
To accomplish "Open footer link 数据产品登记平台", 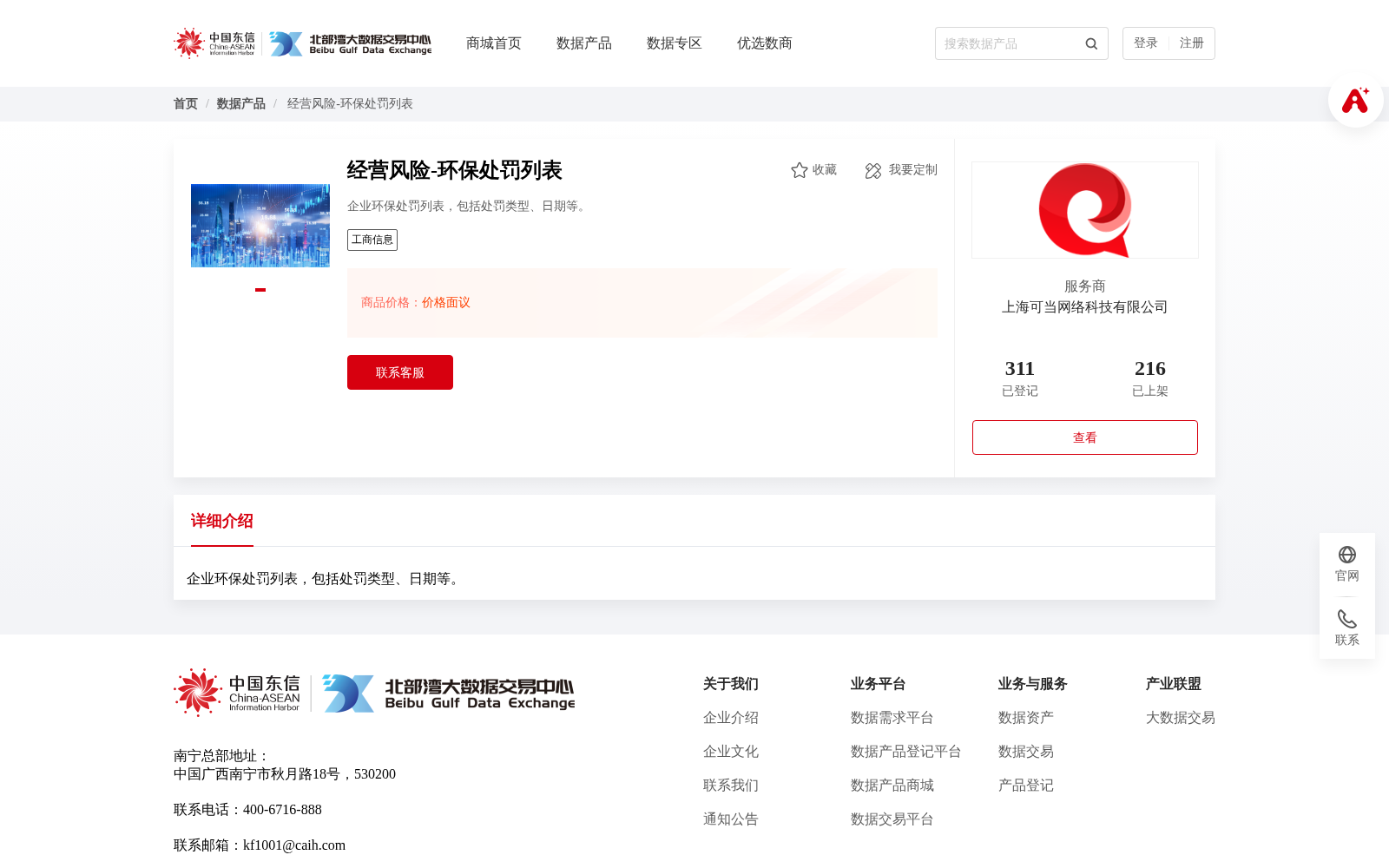I will pos(906,752).
